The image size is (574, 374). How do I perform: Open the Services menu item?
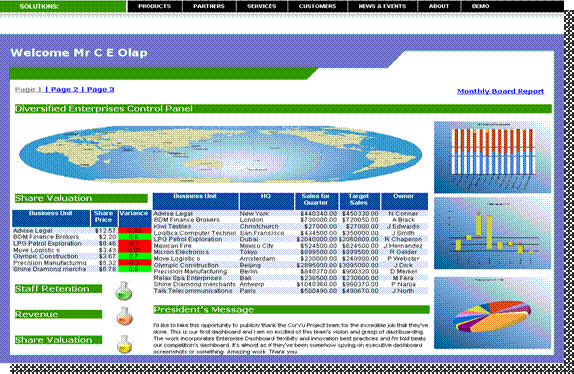point(262,6)
